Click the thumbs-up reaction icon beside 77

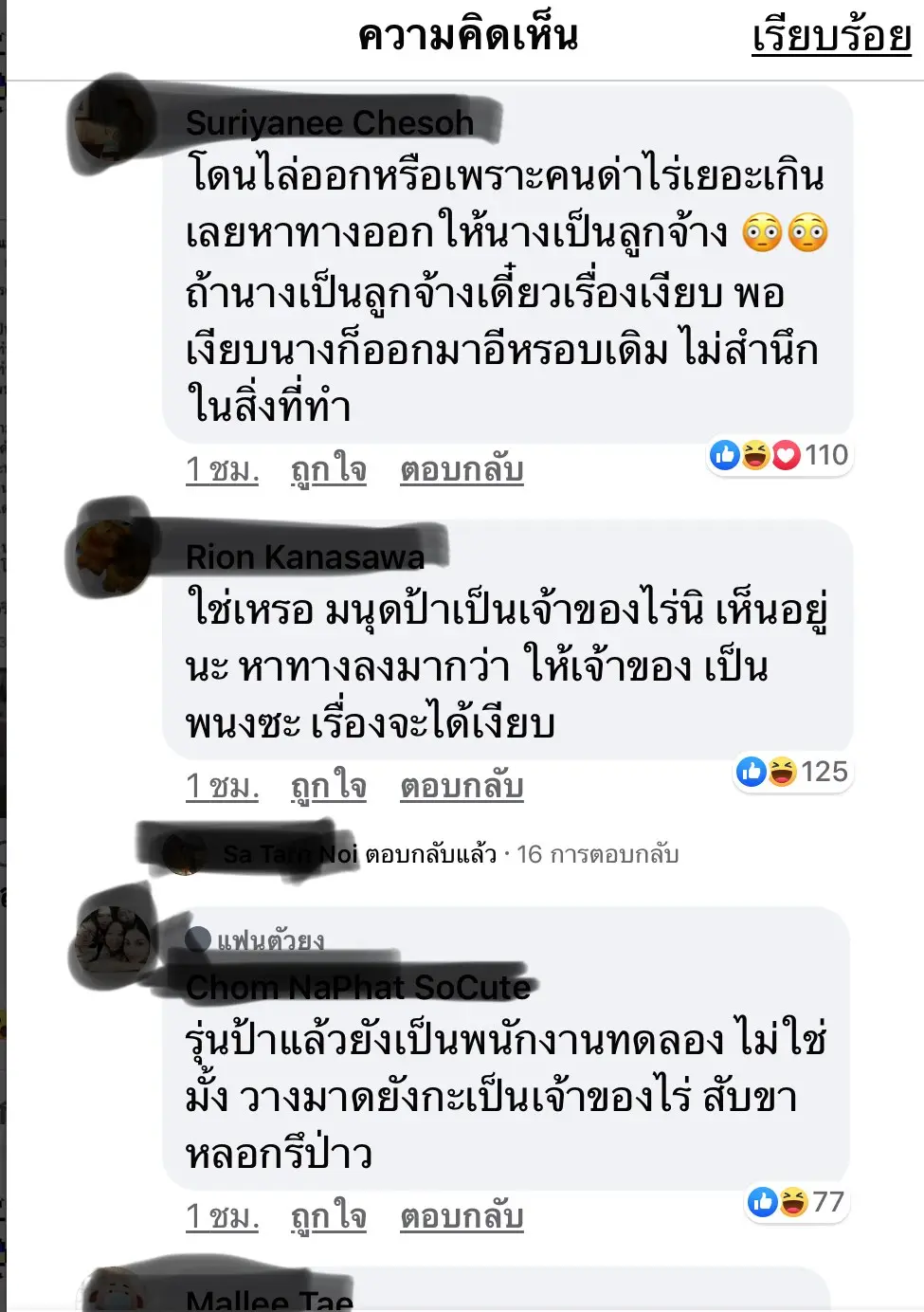tap(762, 1203)
